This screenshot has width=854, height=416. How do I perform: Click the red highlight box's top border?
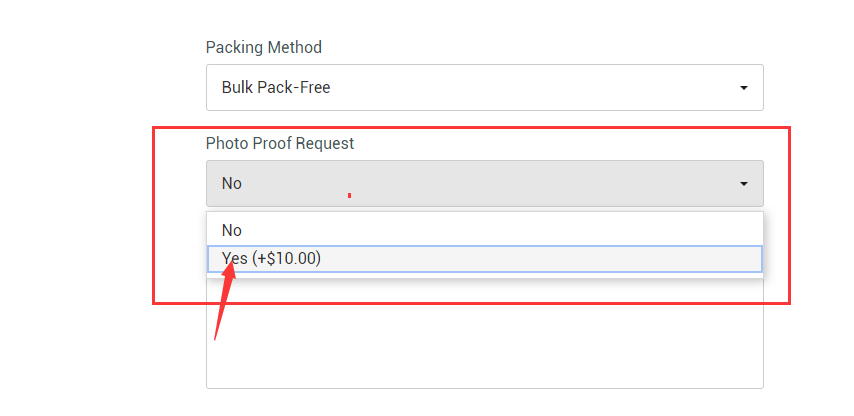tap(470, 128)
